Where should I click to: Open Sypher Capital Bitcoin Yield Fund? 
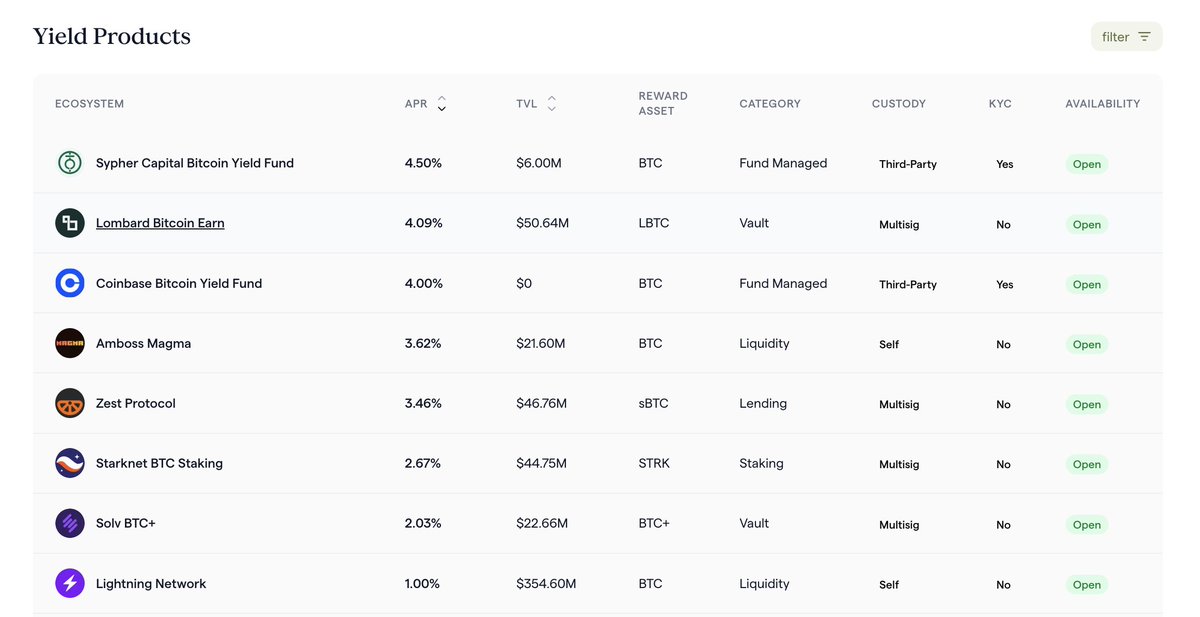tap(195, 163)
